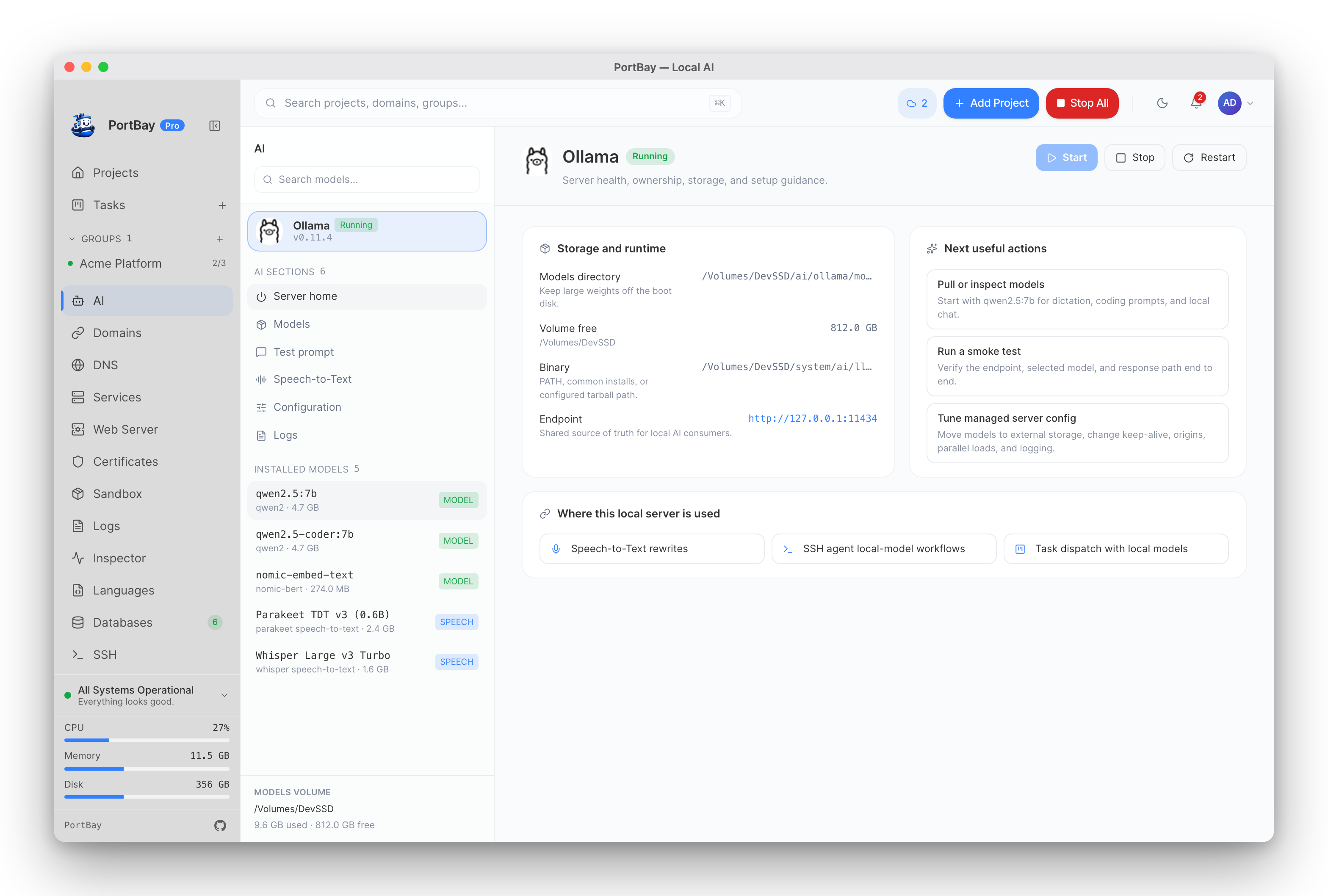This screenshot has width=1328, height=896.
Task: Click Stop All button
Action: coord(1082,103)
